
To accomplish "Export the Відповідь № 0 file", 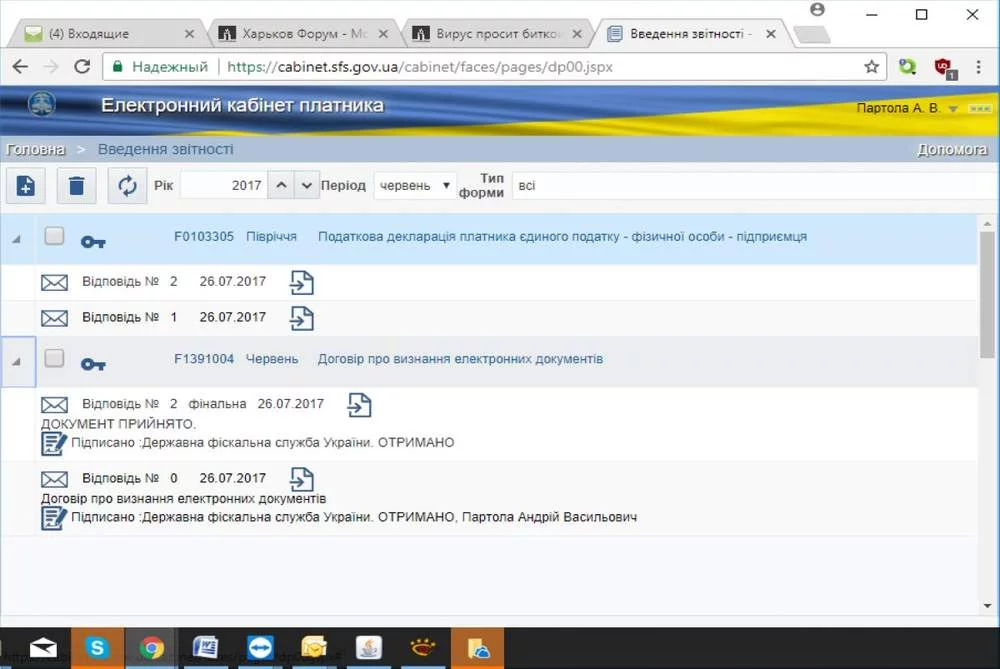I will point(302,479).
